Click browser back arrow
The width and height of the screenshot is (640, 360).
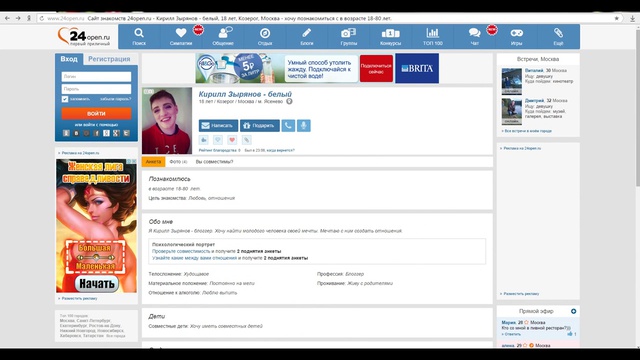(7, 18)
